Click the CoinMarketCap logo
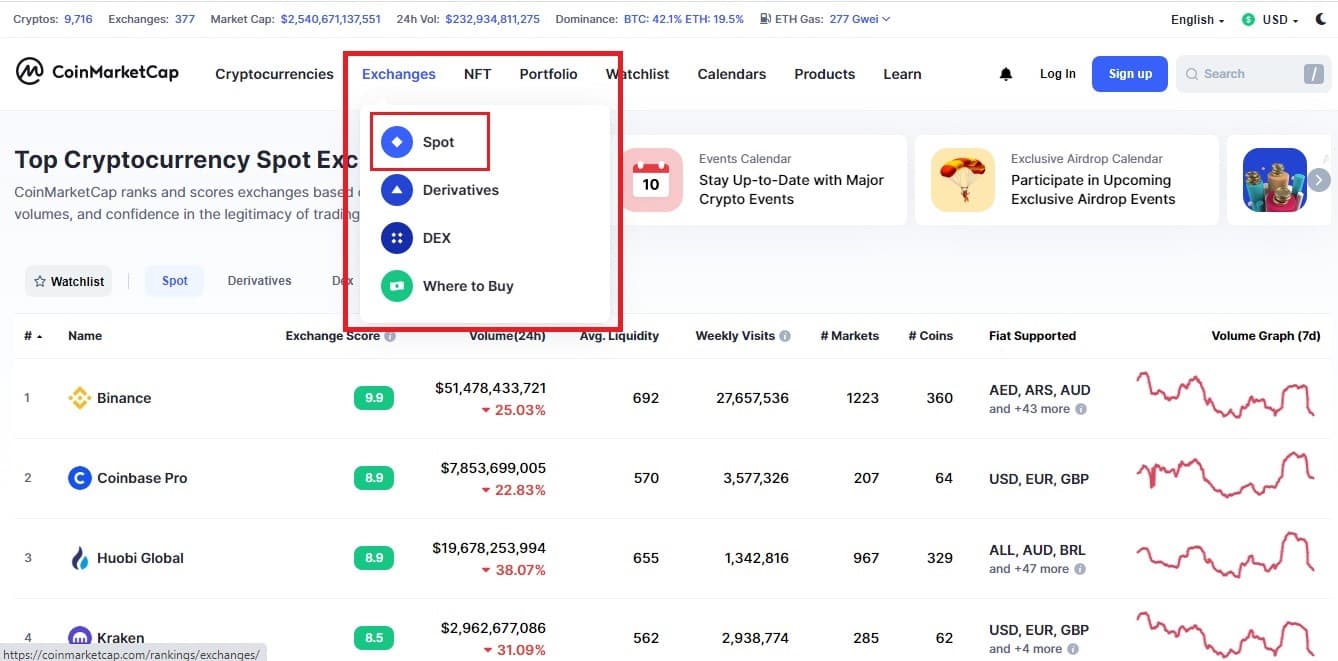 pyautogui.click(x=97, y=73)
